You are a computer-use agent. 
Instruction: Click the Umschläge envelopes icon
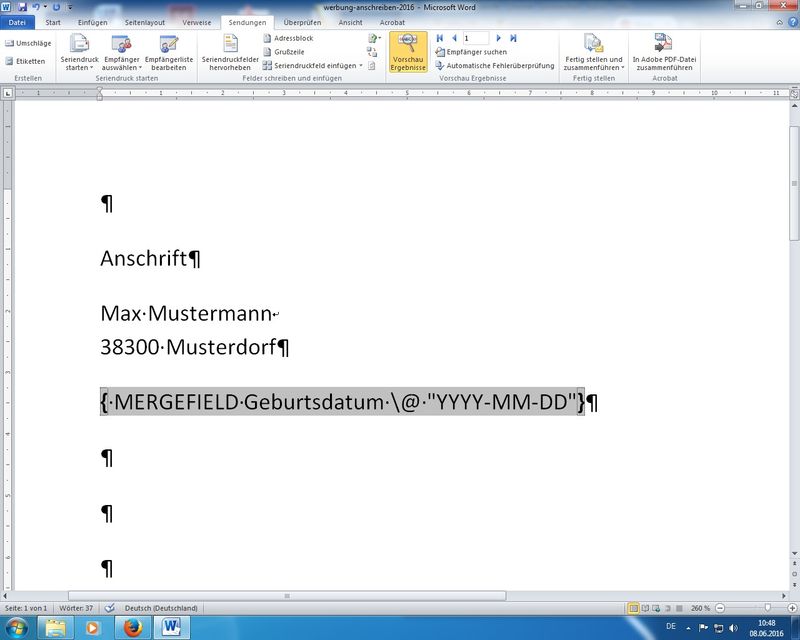[x=9, y=43]
